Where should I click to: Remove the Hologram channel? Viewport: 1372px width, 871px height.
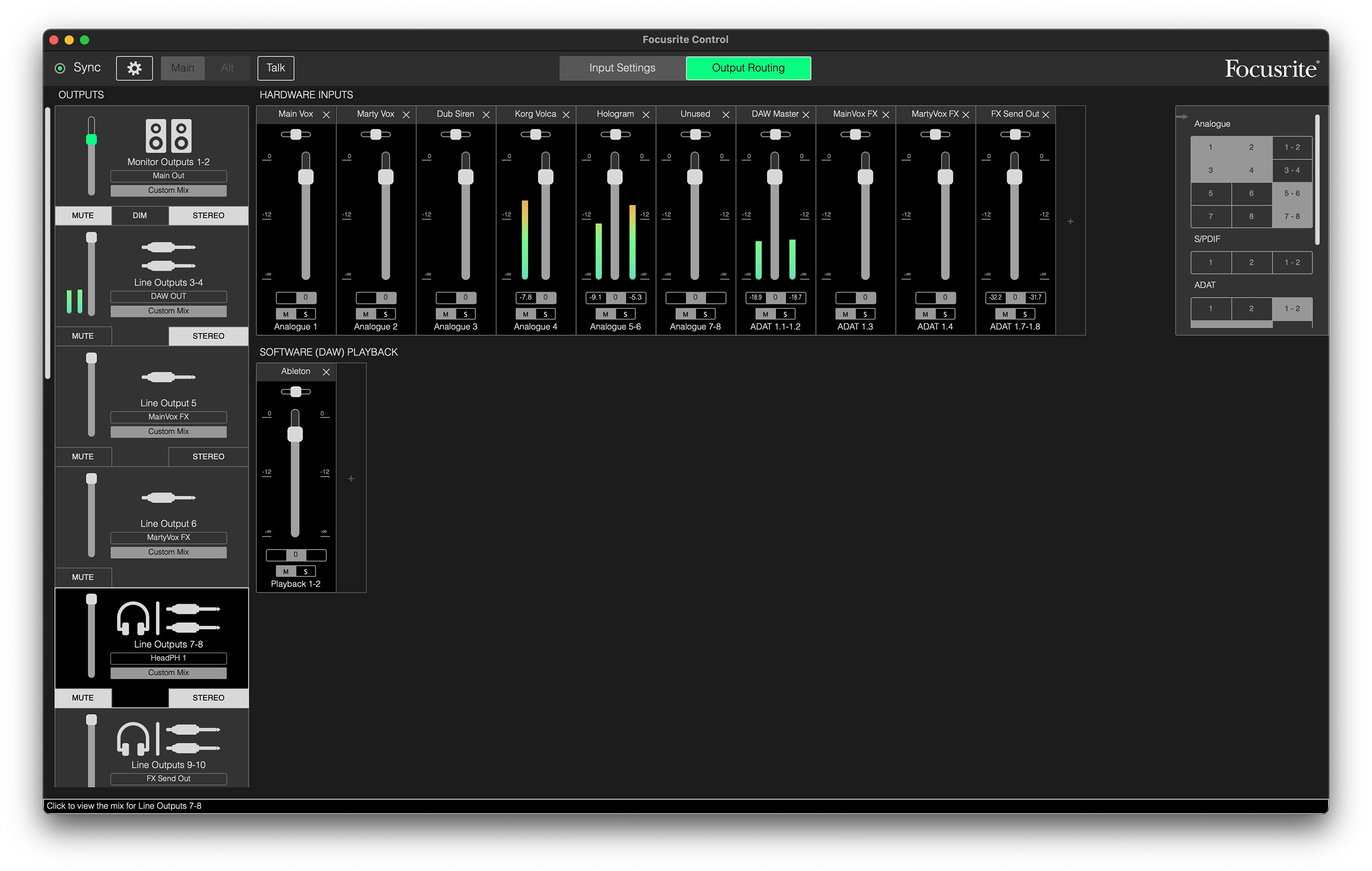click(646, 115)
